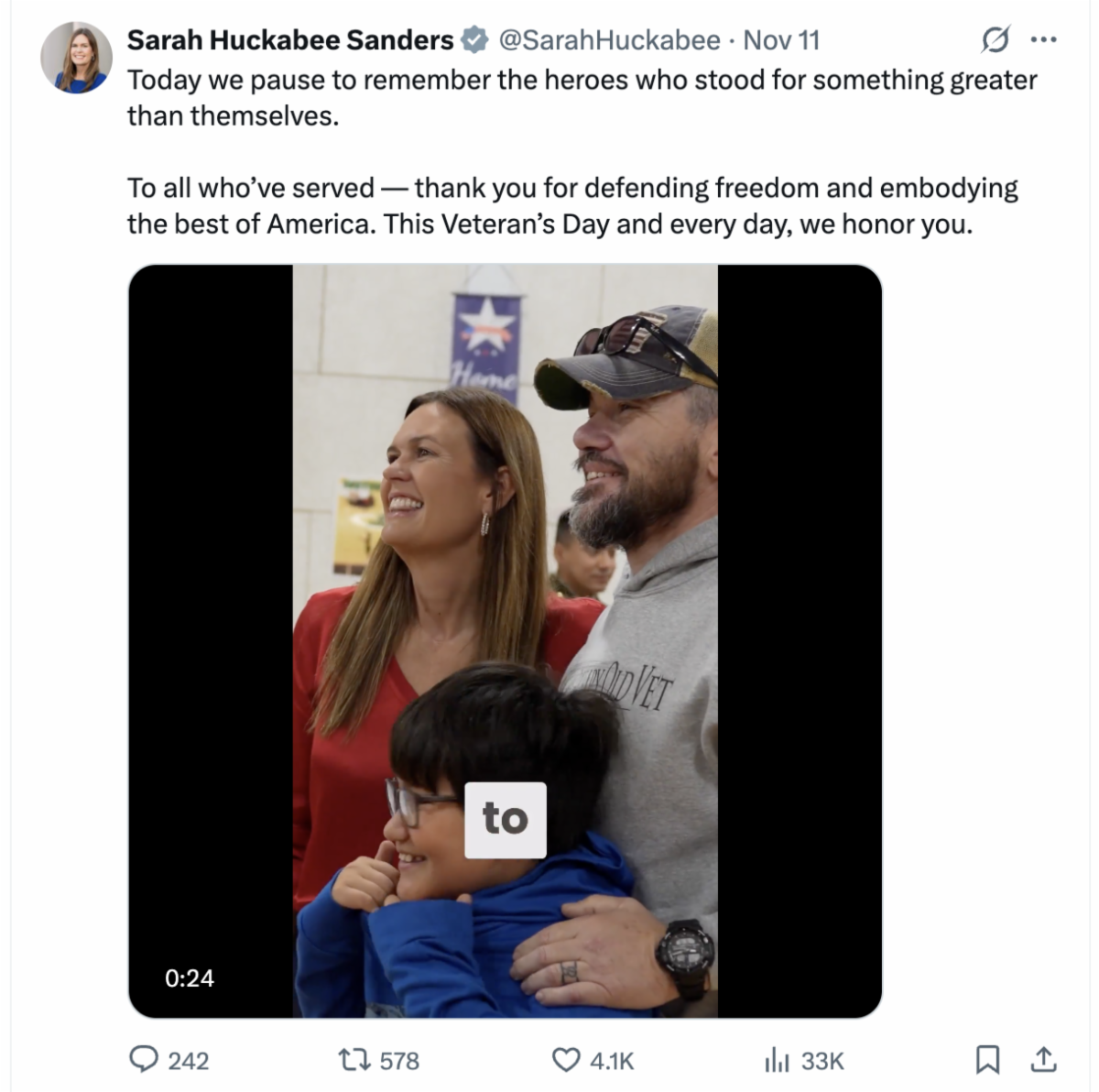The height and width of the screenshot is (1092, 1099).
Task: Bookmark this post
Action: coord(986,1060)
